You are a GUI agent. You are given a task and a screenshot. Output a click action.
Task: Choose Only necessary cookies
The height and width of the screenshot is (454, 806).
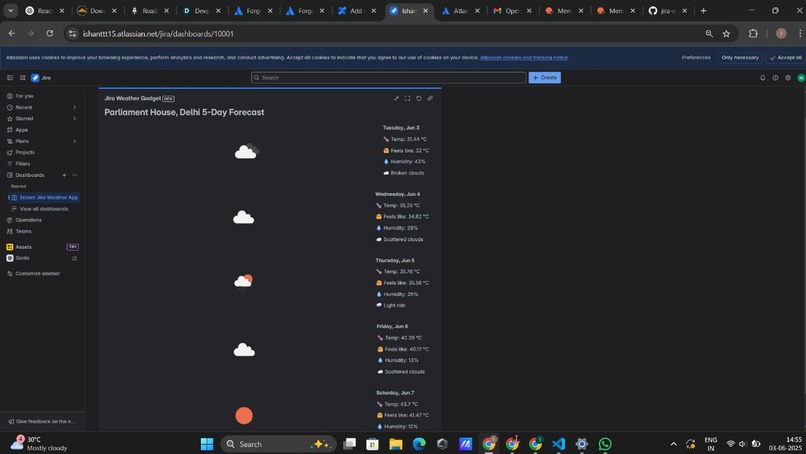click(740, 58)
